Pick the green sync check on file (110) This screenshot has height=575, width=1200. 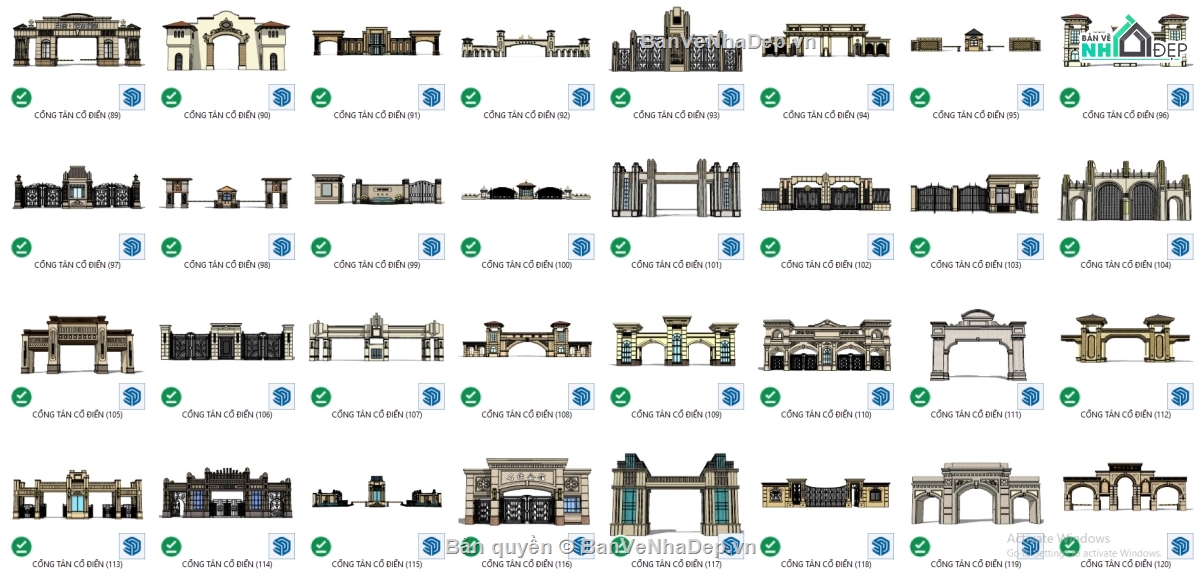[x=770, y=397]
